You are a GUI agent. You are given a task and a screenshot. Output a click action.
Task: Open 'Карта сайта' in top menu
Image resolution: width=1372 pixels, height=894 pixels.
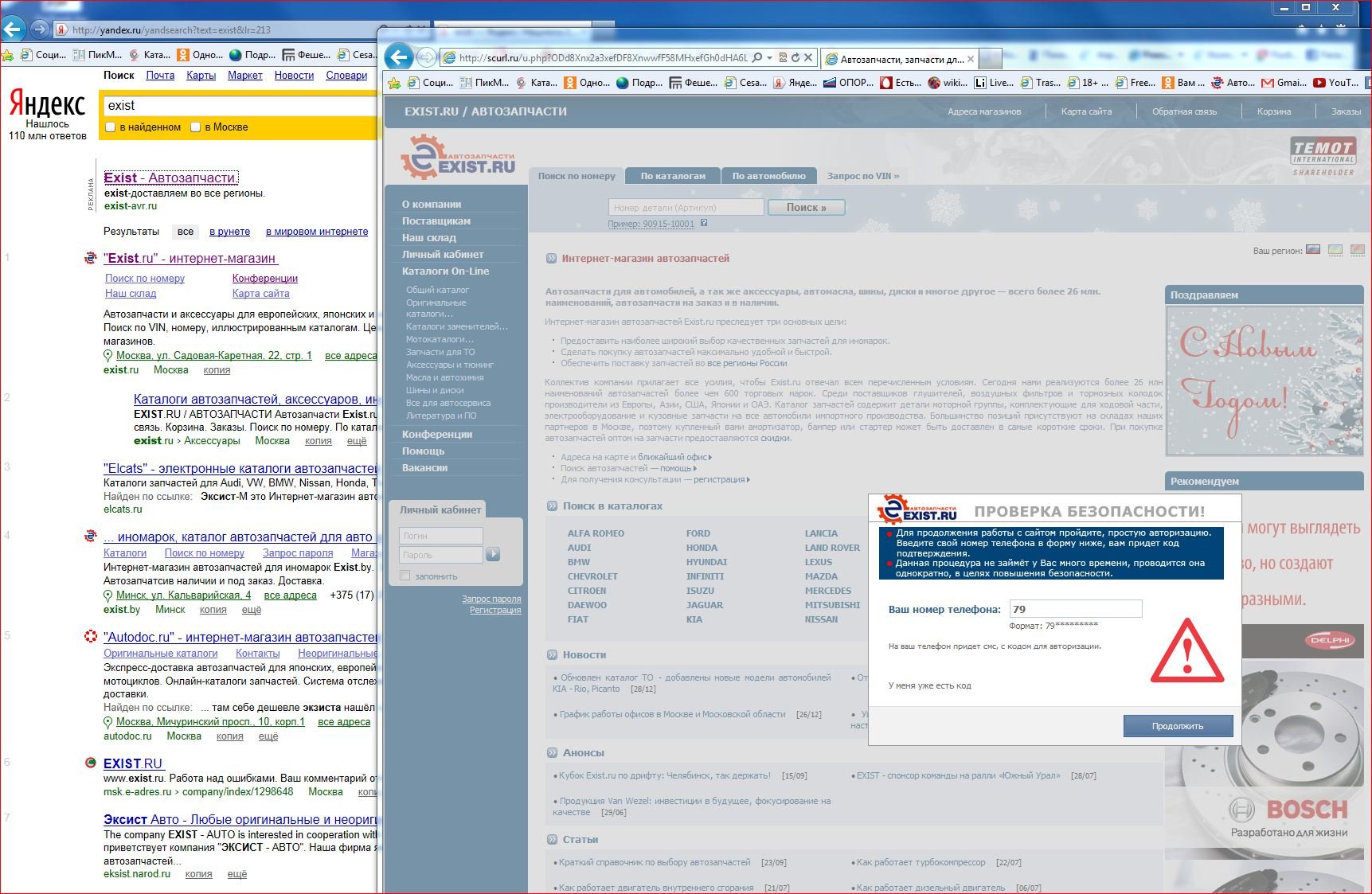coord(1086,111)
